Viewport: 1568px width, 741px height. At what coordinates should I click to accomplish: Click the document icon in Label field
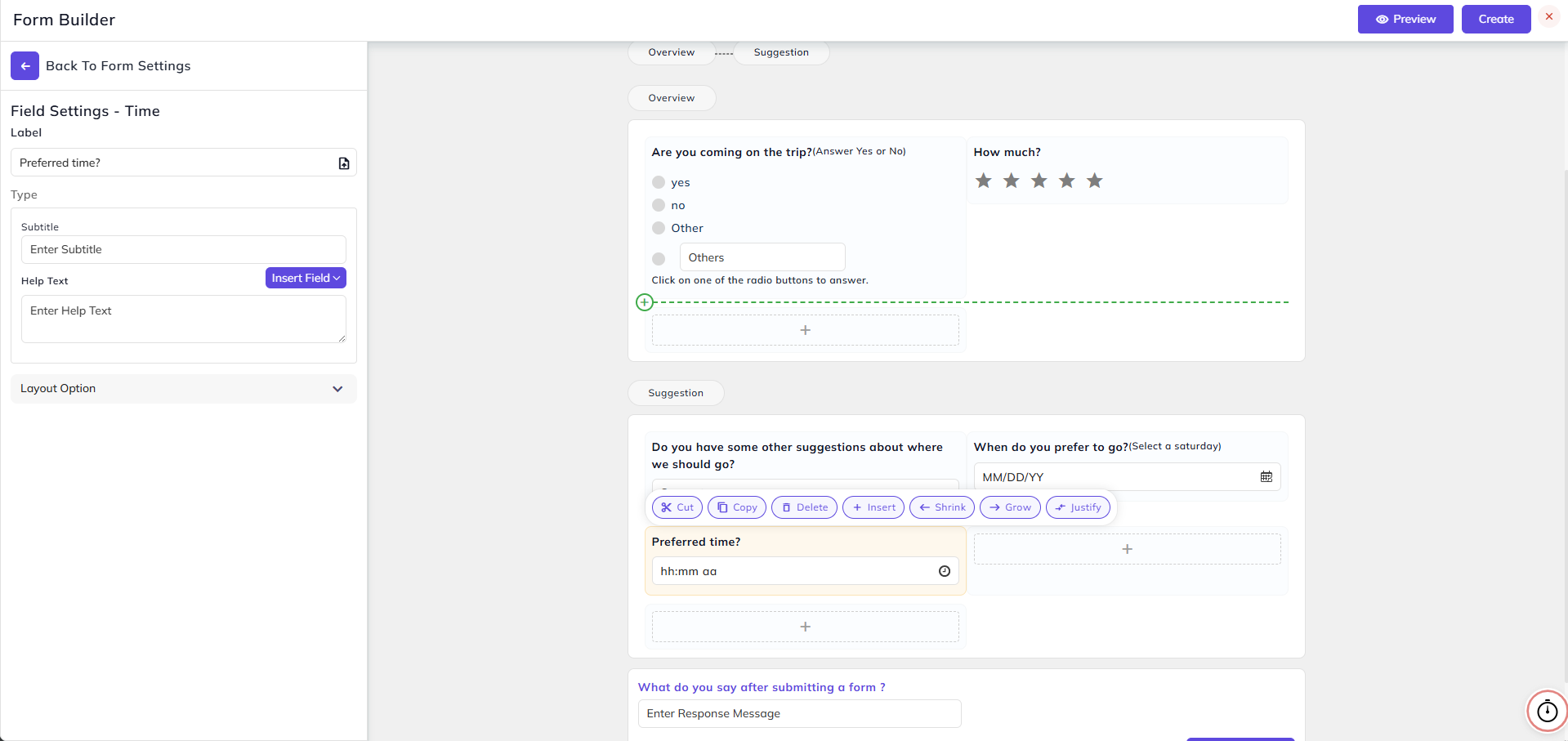pyautogui.click(x=344, y=163)
